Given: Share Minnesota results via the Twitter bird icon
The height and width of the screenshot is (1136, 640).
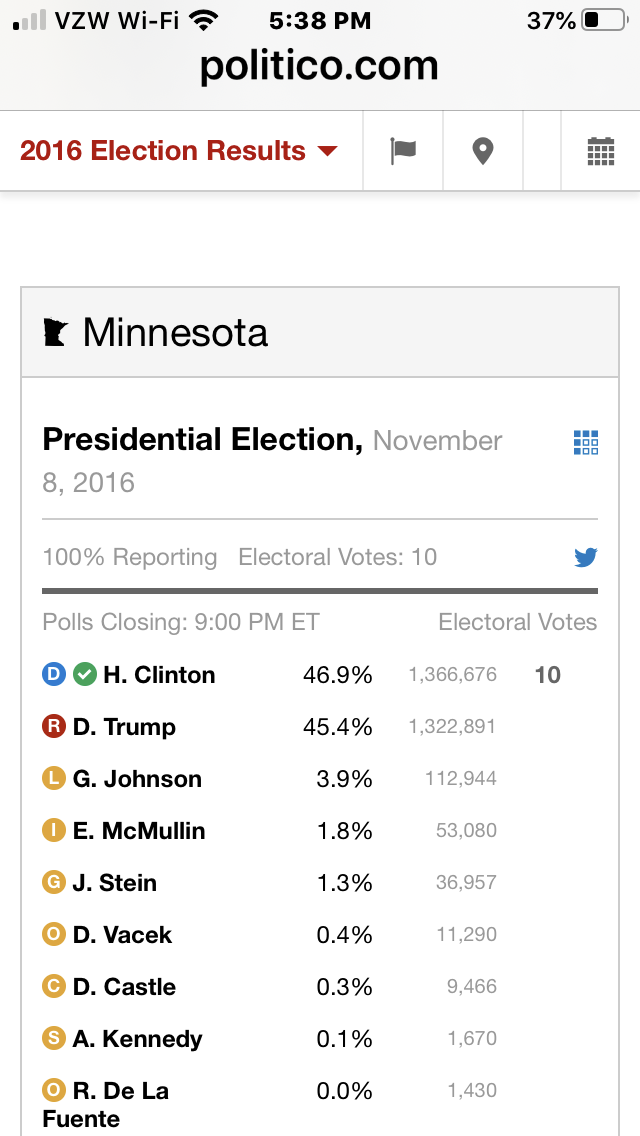Looking at the screenshot, I should point(586,557).
